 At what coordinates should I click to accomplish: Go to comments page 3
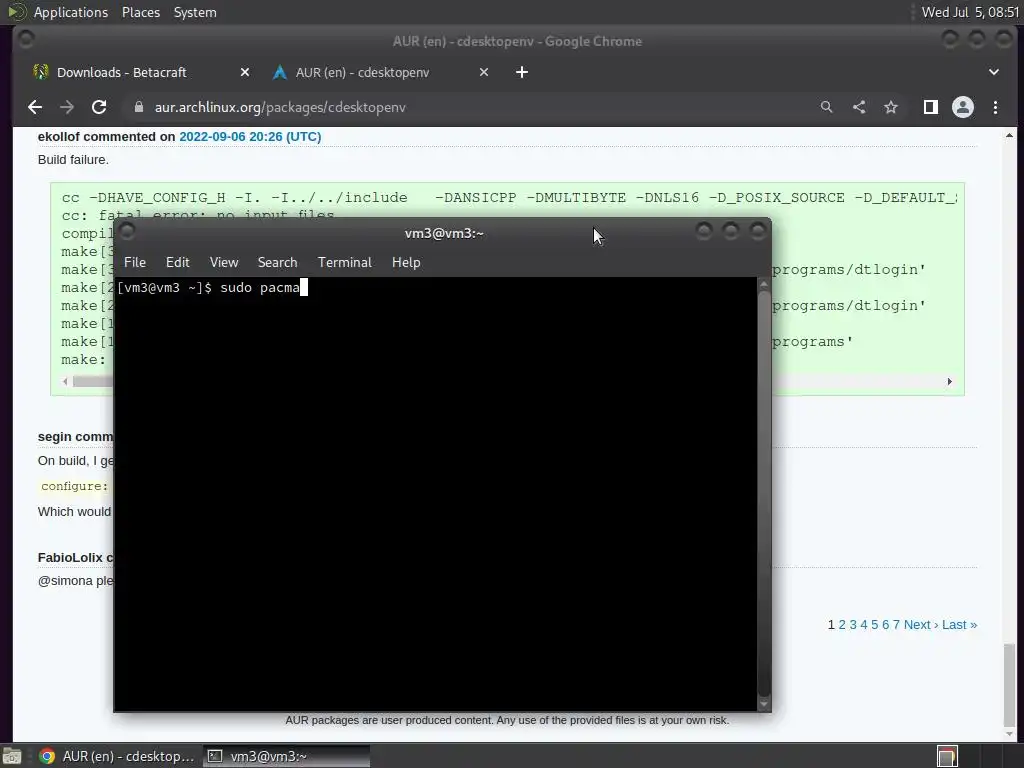point(853,624)
